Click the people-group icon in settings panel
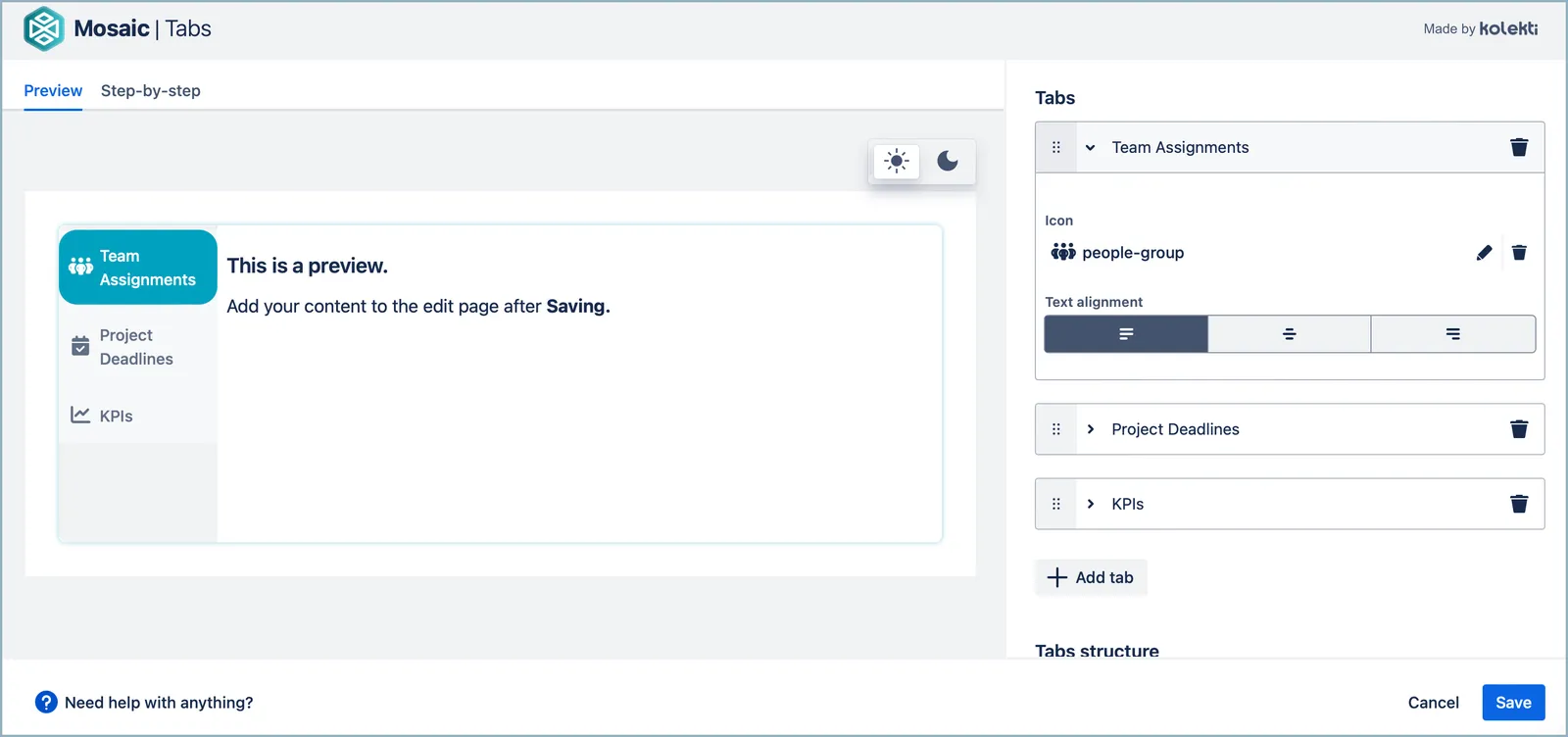 (1063, 252)
